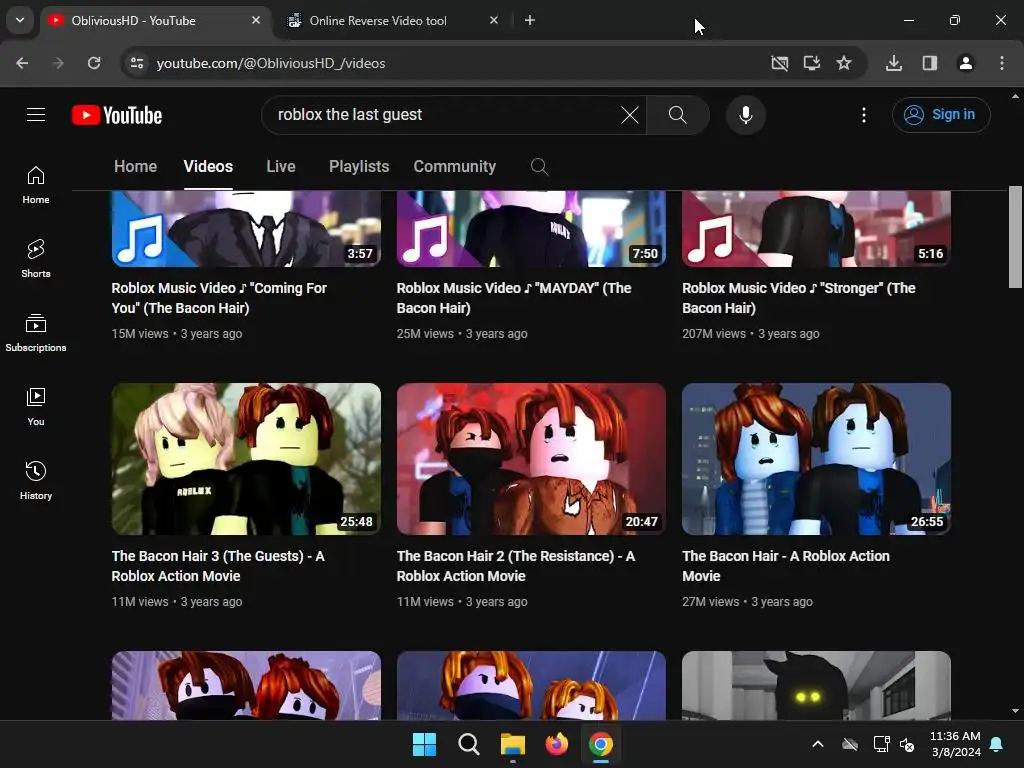Viewport: 1024px width, 768px height.
Task: Open Chrome three-dot menu
Action: (x=1002, y=63)
